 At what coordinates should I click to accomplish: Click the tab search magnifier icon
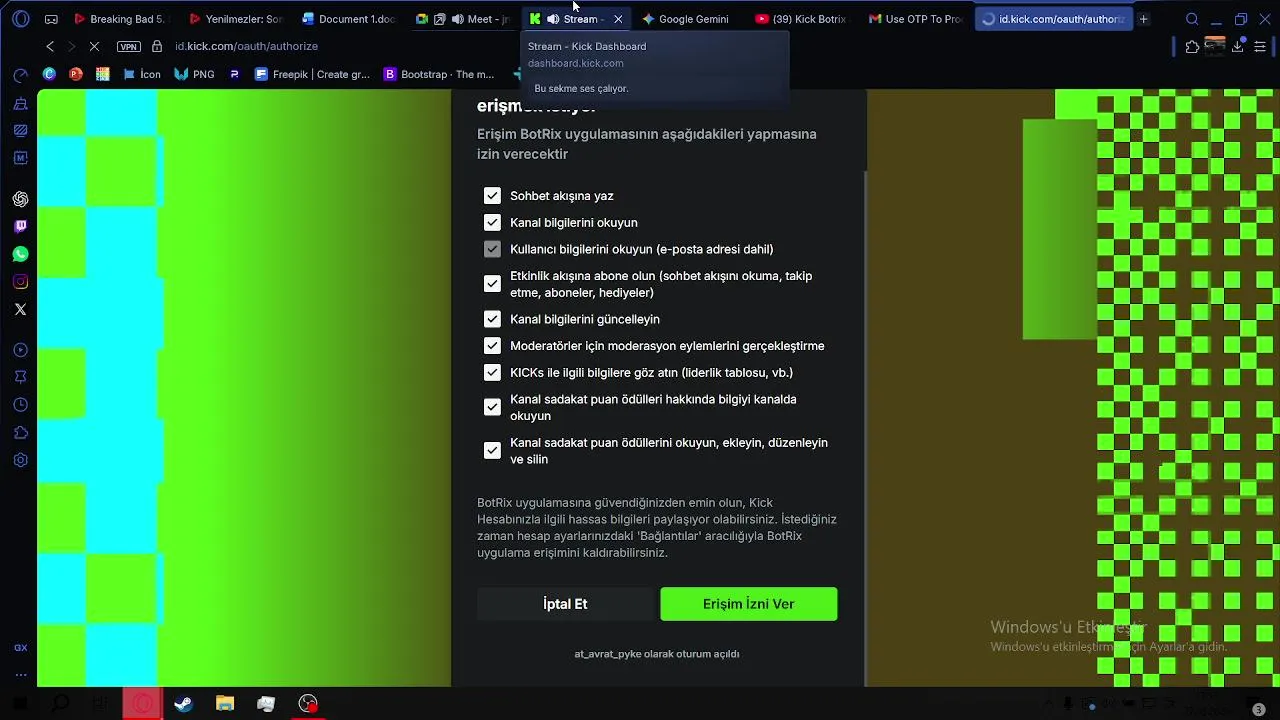pos(1192,19)
